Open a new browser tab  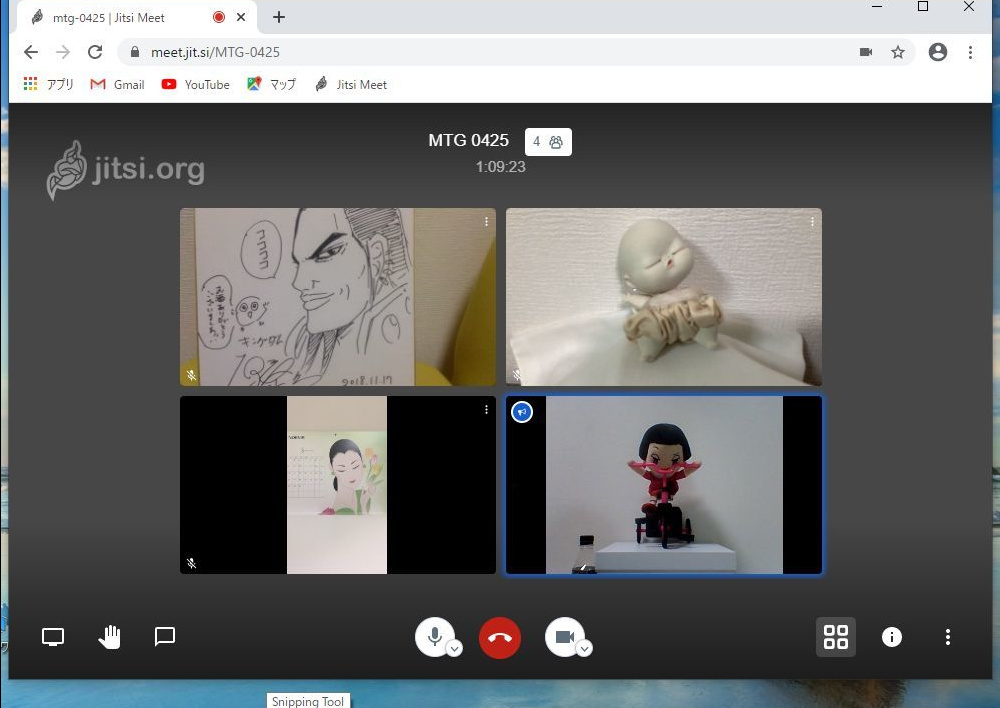279,17
